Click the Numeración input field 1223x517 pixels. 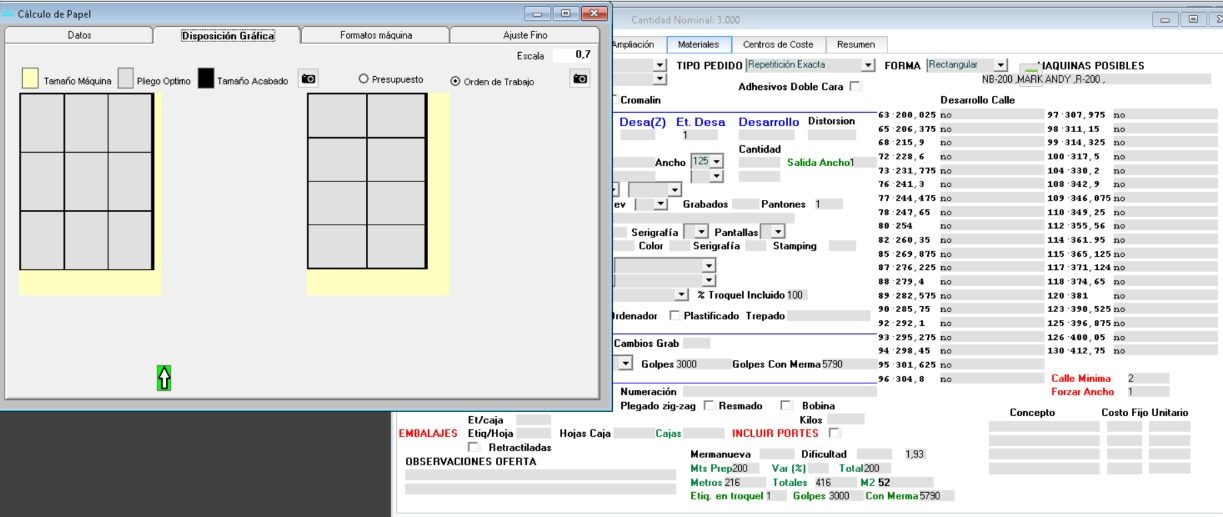tap(779, 392)
